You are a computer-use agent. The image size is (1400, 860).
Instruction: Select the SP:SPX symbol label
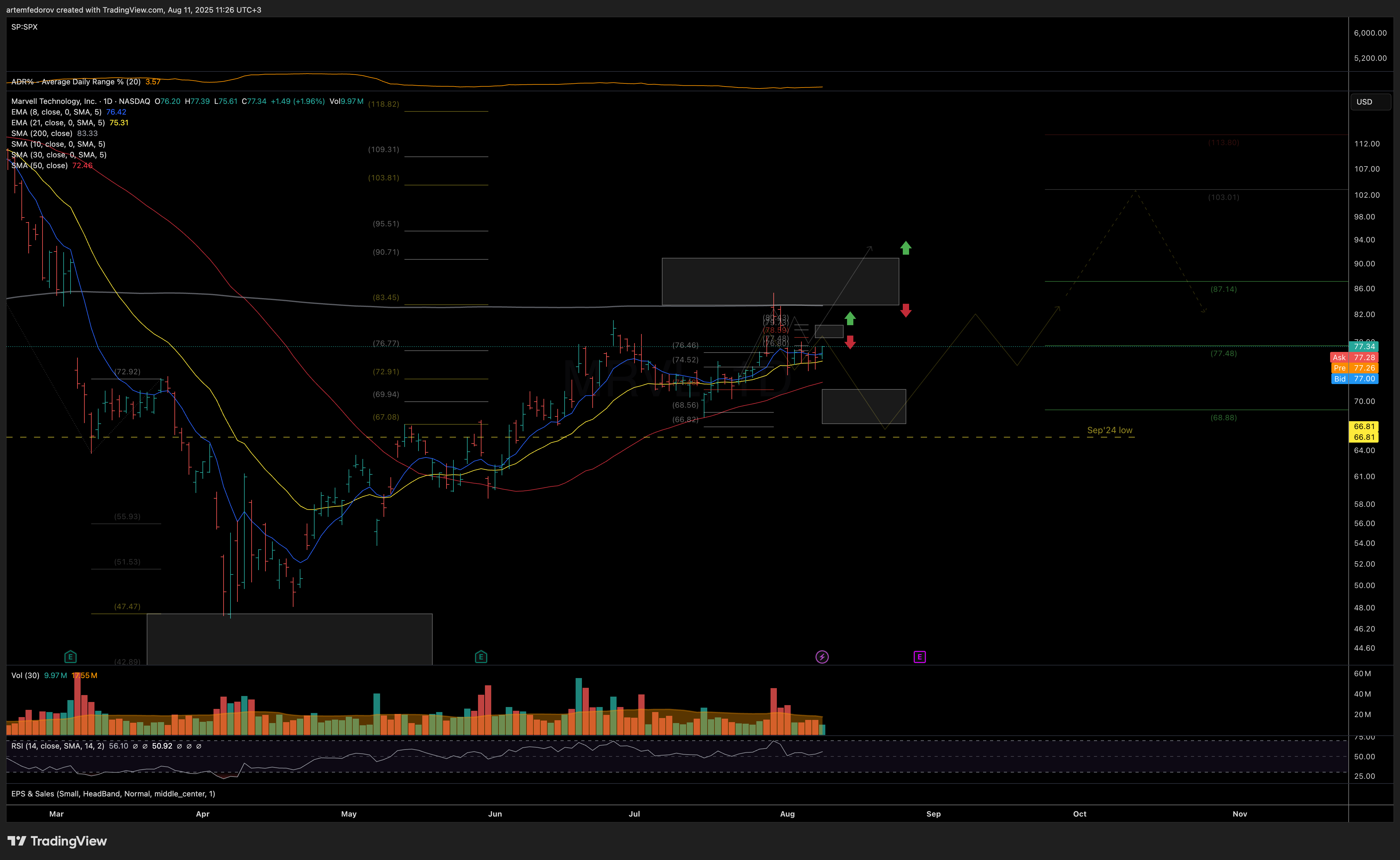25,27
